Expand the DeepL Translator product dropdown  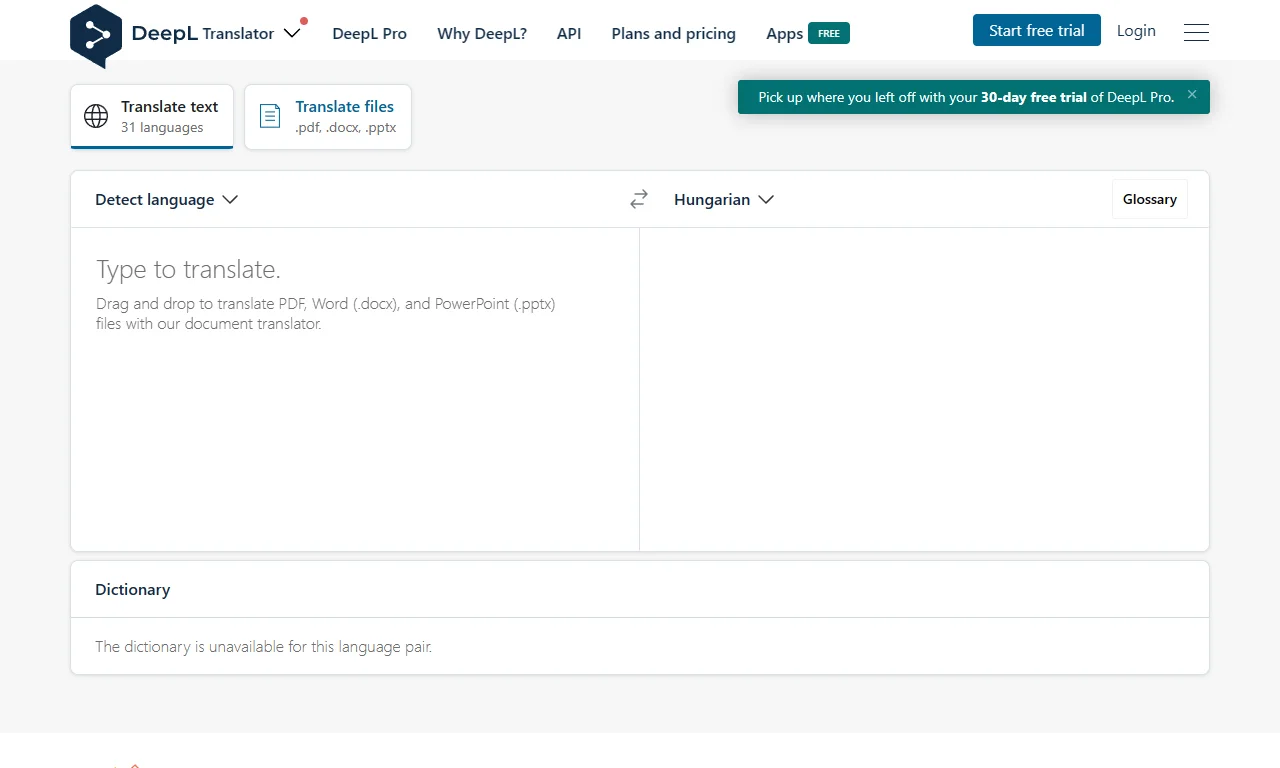click(292, 33)
